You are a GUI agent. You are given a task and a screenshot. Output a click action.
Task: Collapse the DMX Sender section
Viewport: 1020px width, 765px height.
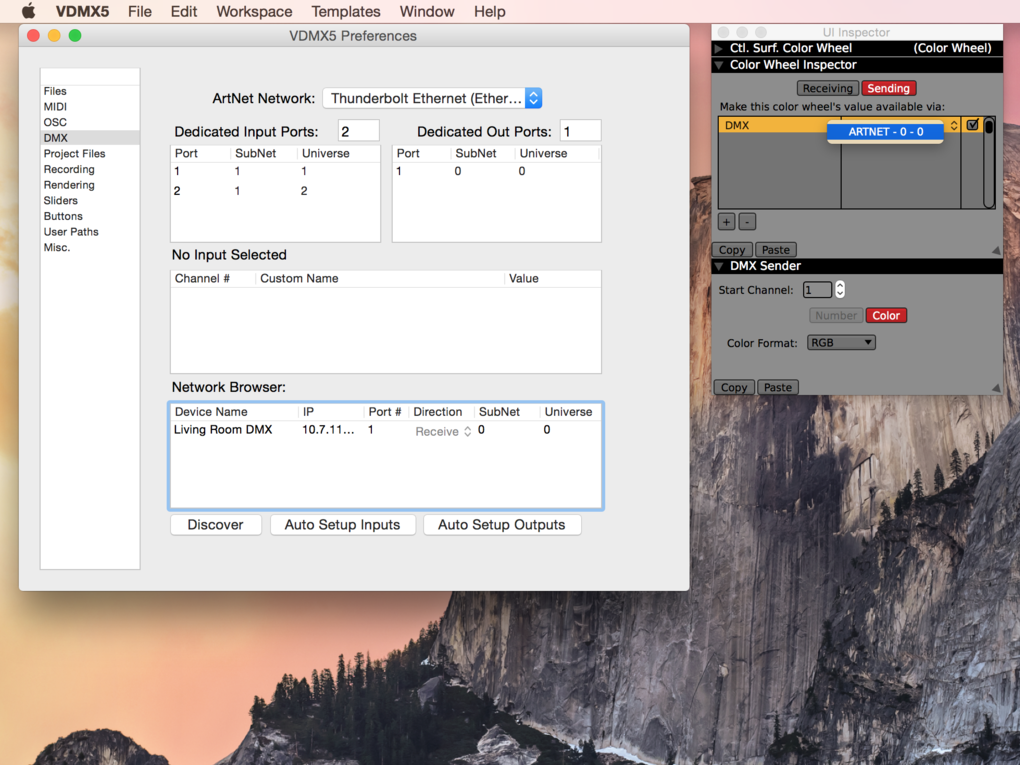(719, 266)
